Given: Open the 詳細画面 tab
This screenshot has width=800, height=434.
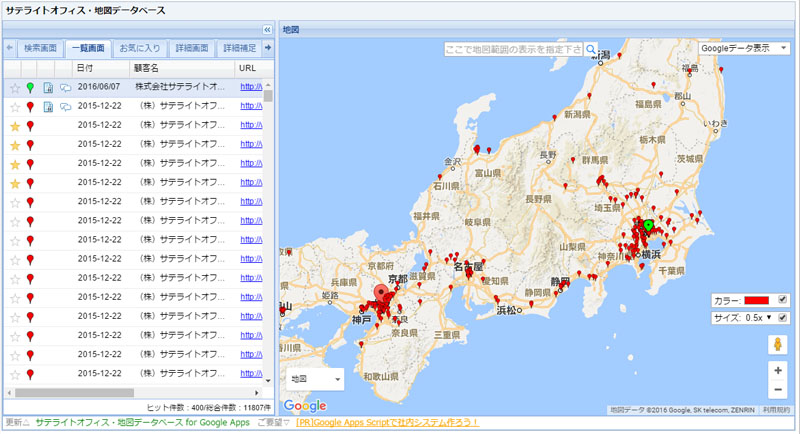Looking at the screenshot, I should 192,48.
